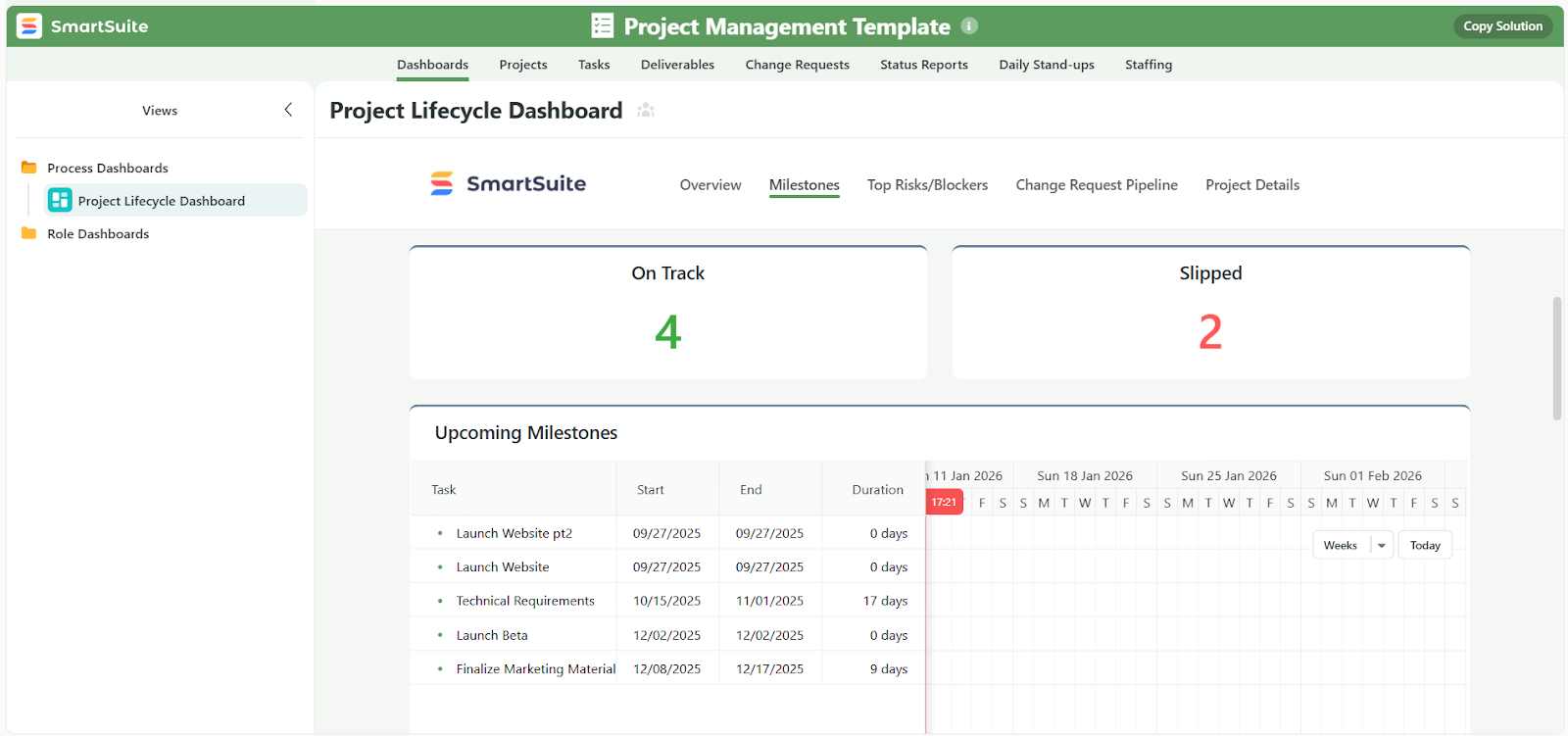Click the 10/15/2025 start date cell
1568x736 pixels.
coord(666,601)
